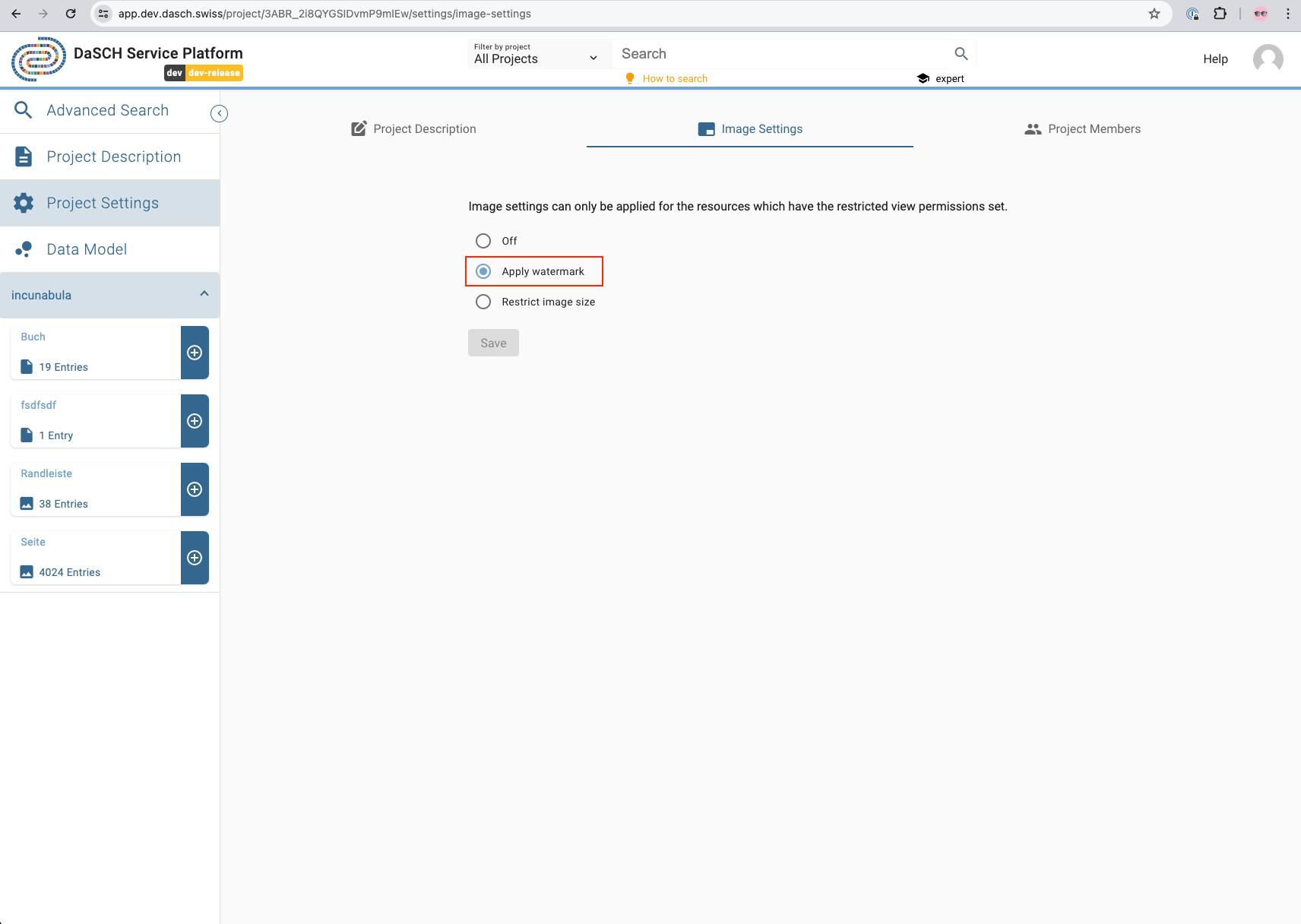Click the Save button
The image size is (1301, 924).
[493, 343]
